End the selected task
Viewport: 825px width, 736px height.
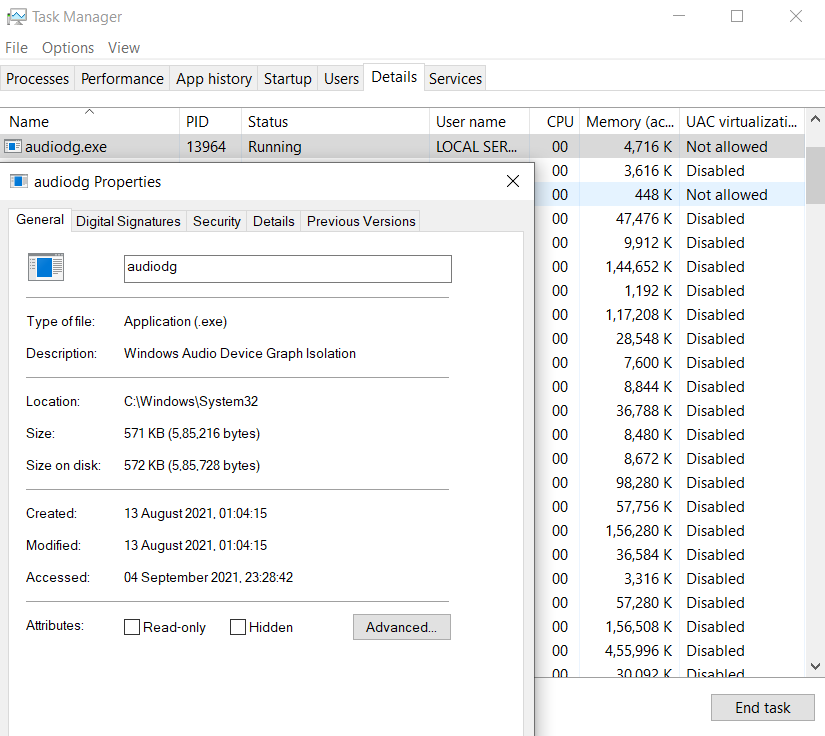762,707
